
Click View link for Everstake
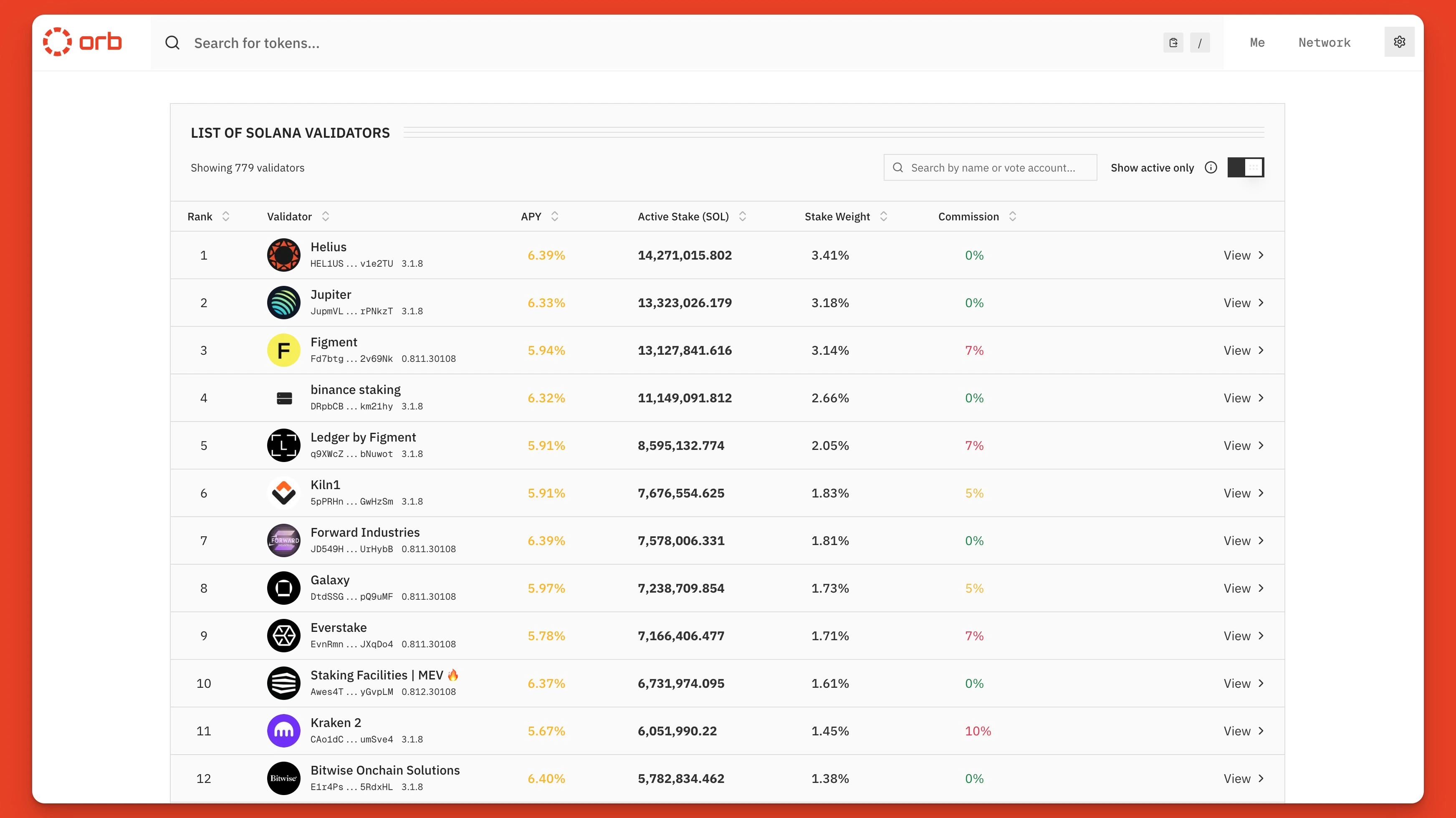tap(1243, 636)
